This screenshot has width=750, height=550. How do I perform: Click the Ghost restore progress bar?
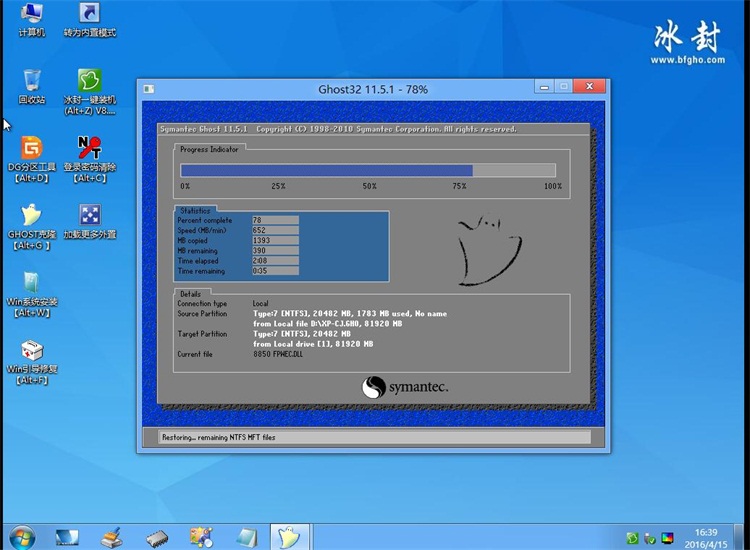click(368, 170)
